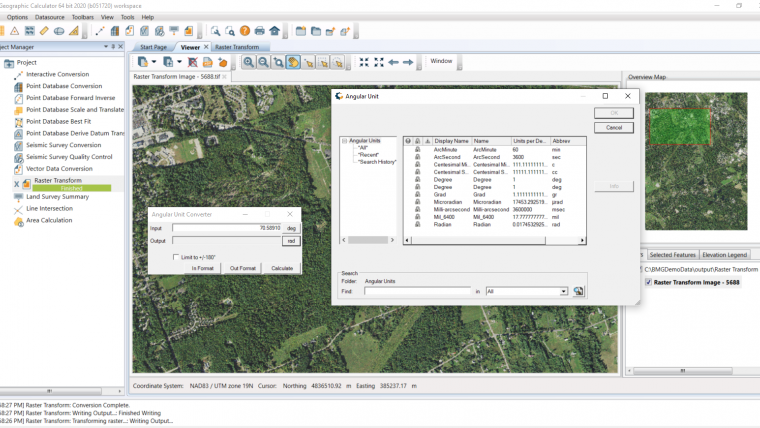Image resolution: width=760 pixels, height=428 pixels.
Task: Click the Find input field in Search
Action: point(417,291)
